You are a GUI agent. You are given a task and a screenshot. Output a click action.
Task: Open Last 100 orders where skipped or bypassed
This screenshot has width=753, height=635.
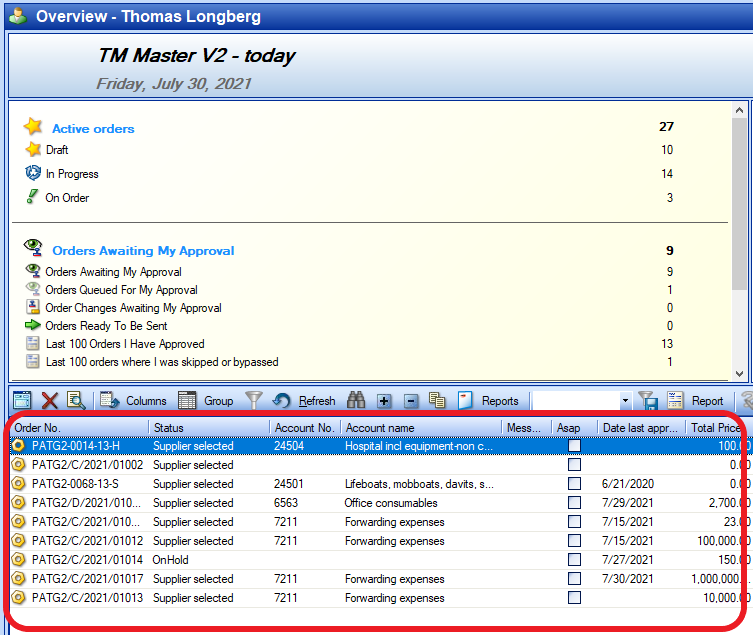click(162, 362)
